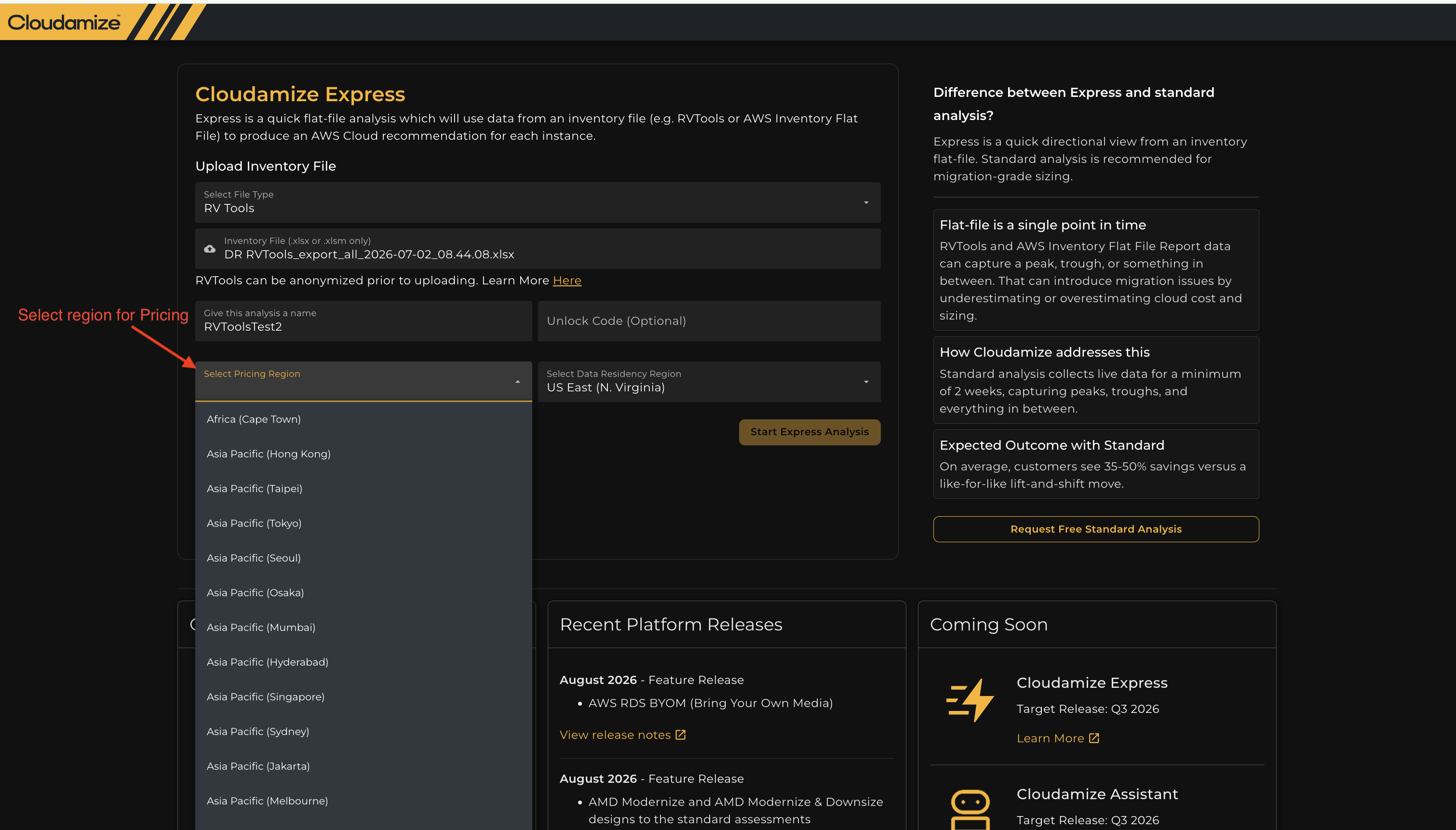
Task: Choose Asia Pacific (Osaka) region
Action: (364, 593)
